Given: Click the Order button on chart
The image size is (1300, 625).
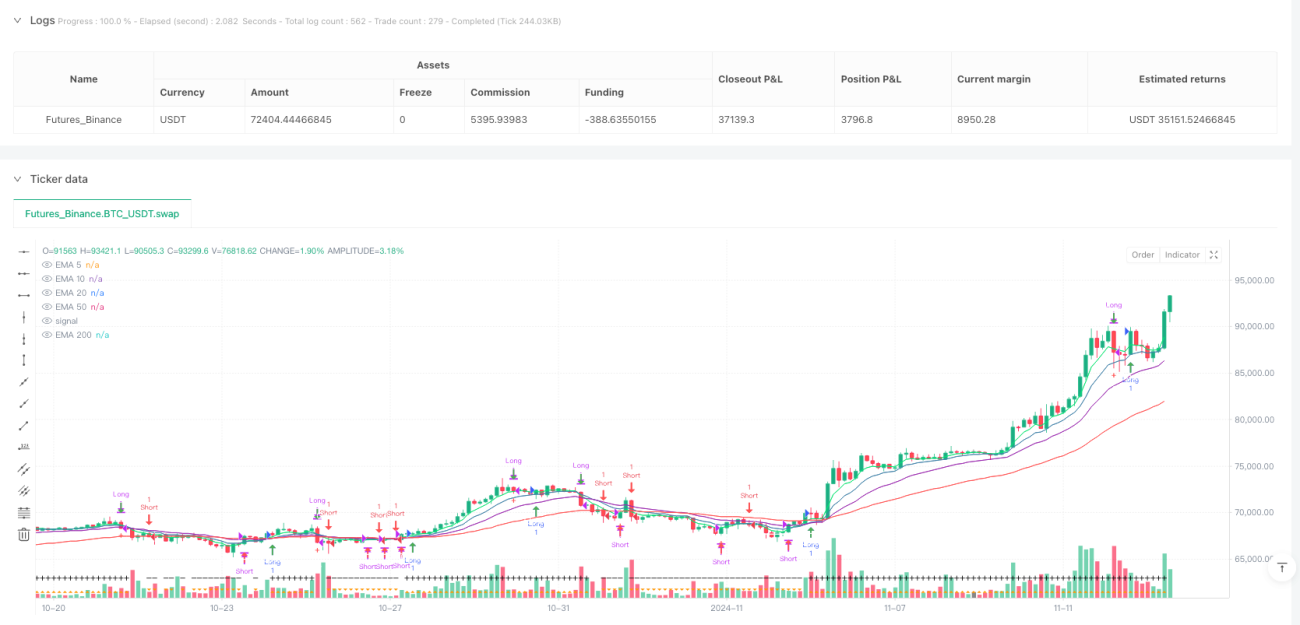Looking at the screenshot, I should click(x=1143, y=255).
